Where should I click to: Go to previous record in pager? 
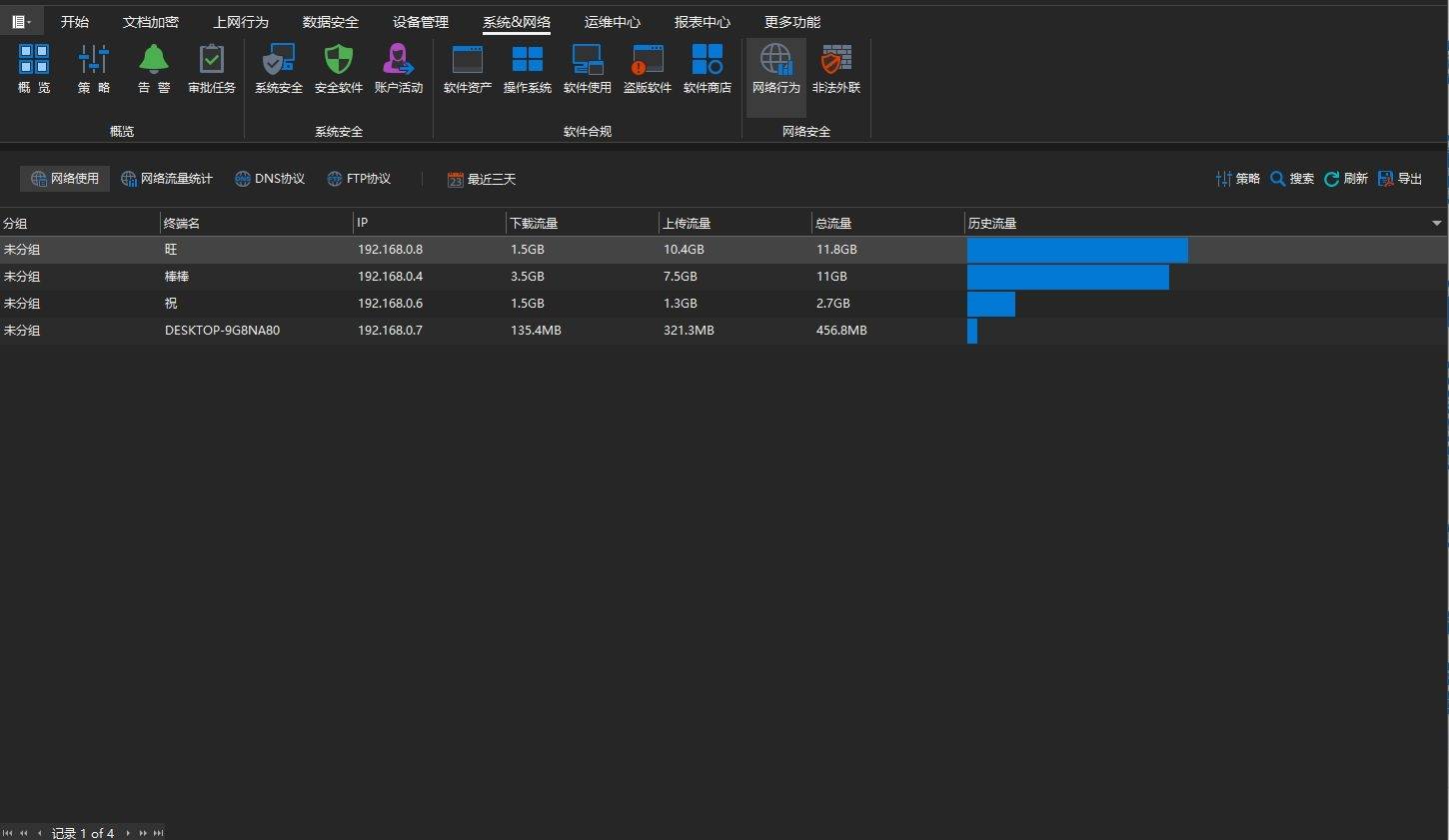[40, 833]
